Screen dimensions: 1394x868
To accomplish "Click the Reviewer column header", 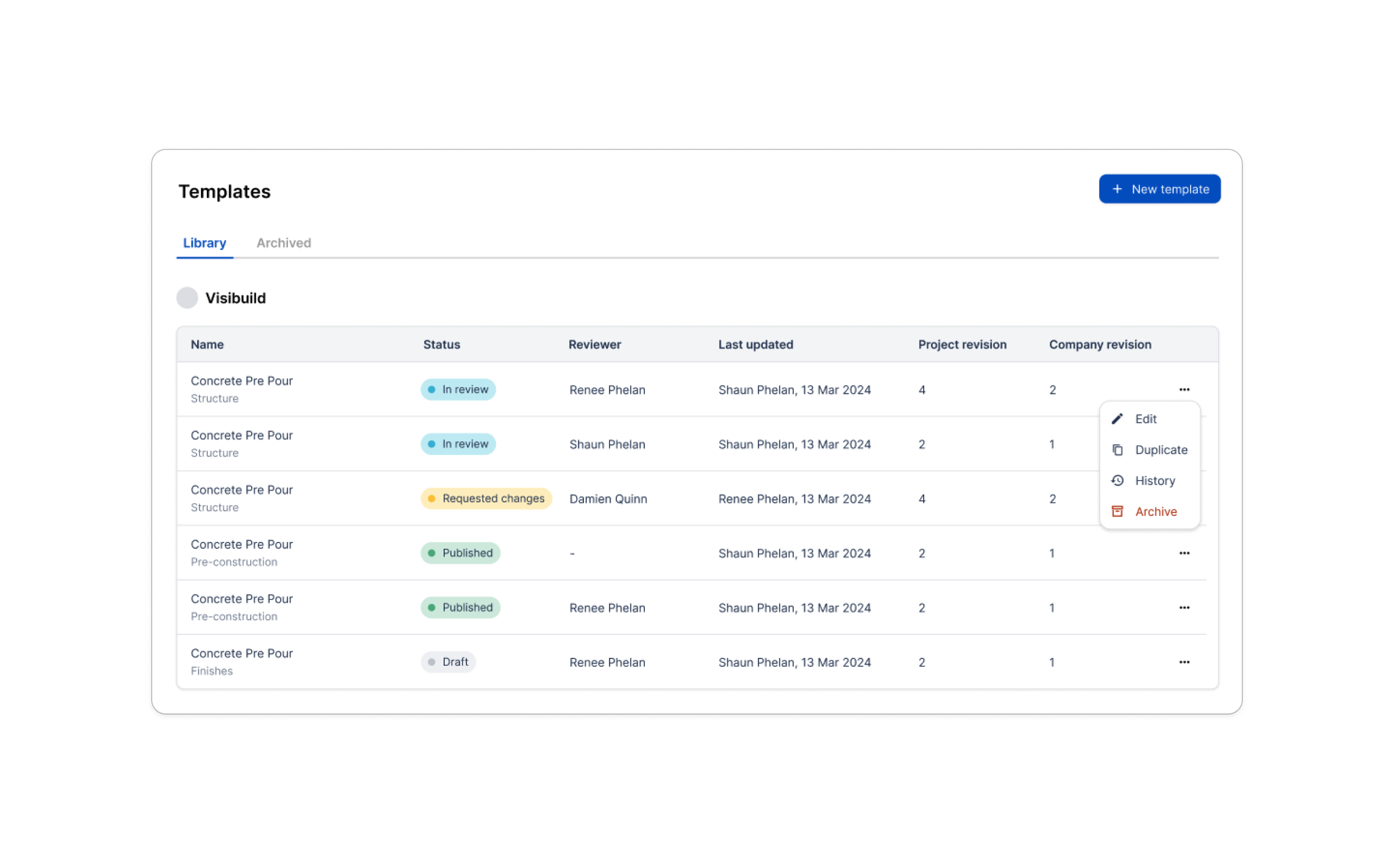I will point(595,344).
